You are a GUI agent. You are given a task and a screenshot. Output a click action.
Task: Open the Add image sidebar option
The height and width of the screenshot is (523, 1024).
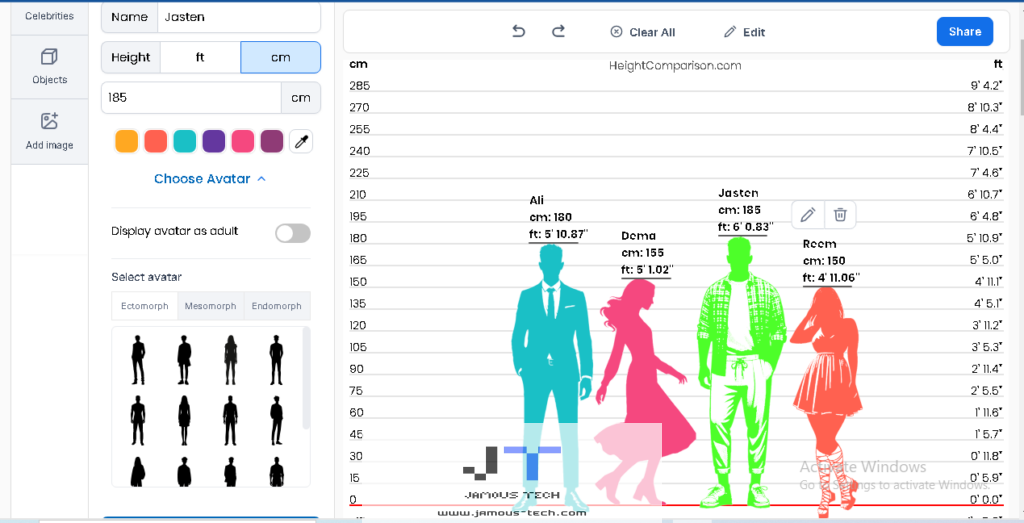tap(50, 131)
